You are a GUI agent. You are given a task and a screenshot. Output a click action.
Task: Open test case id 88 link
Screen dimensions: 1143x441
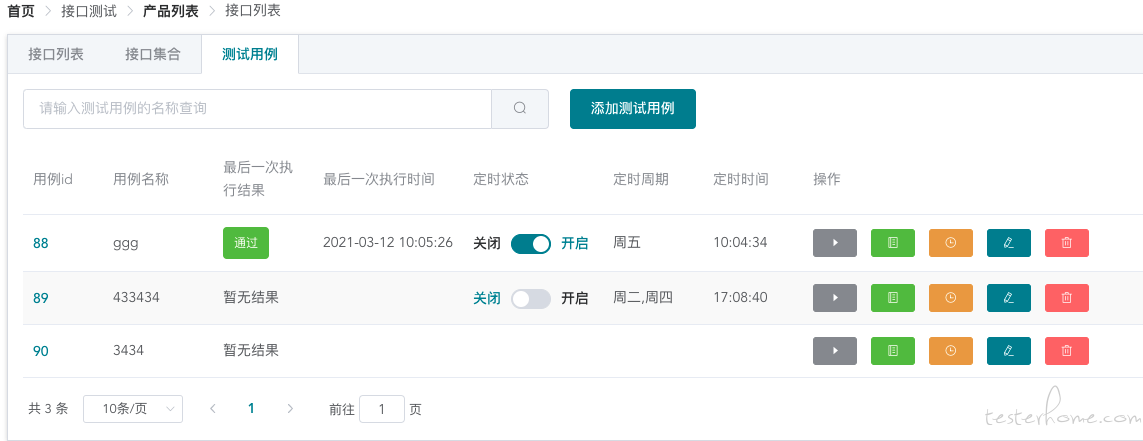click(x=41, y=243)
